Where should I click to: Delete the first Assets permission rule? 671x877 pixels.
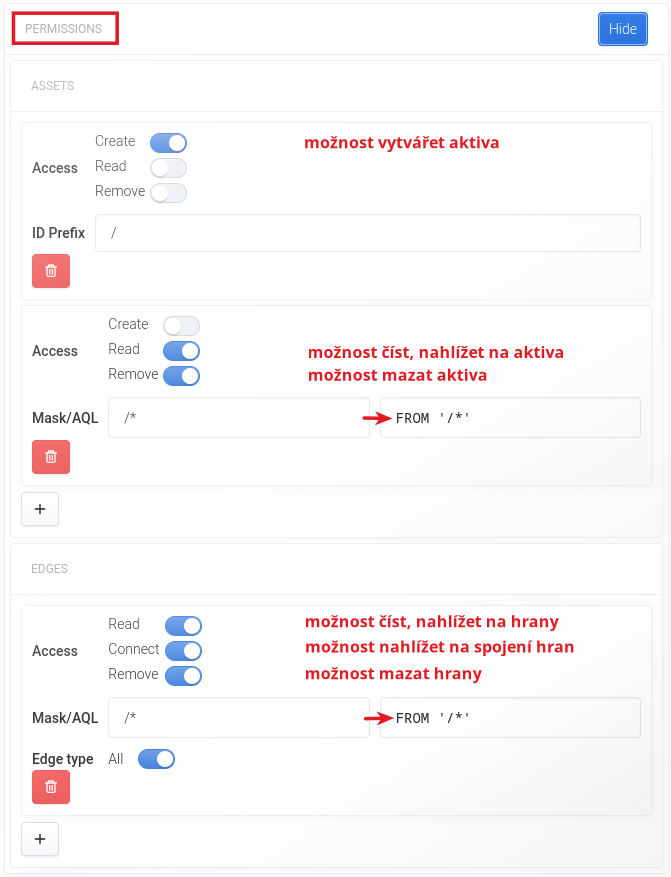click(51, 271)
